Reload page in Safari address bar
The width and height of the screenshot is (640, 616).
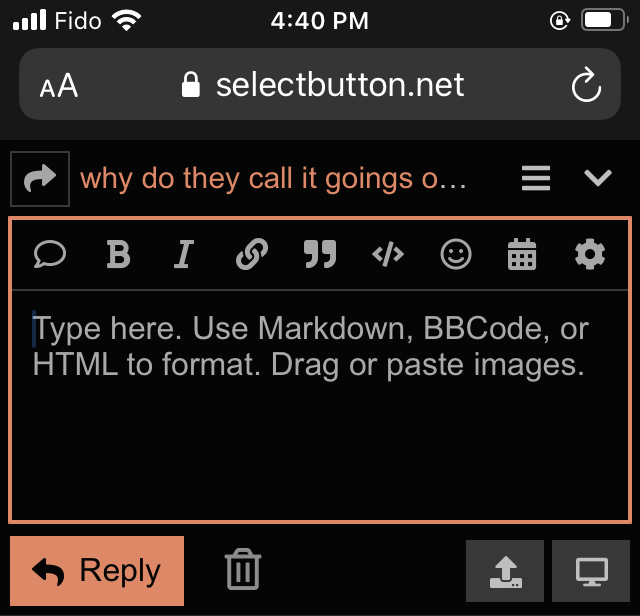pos(585,85)
